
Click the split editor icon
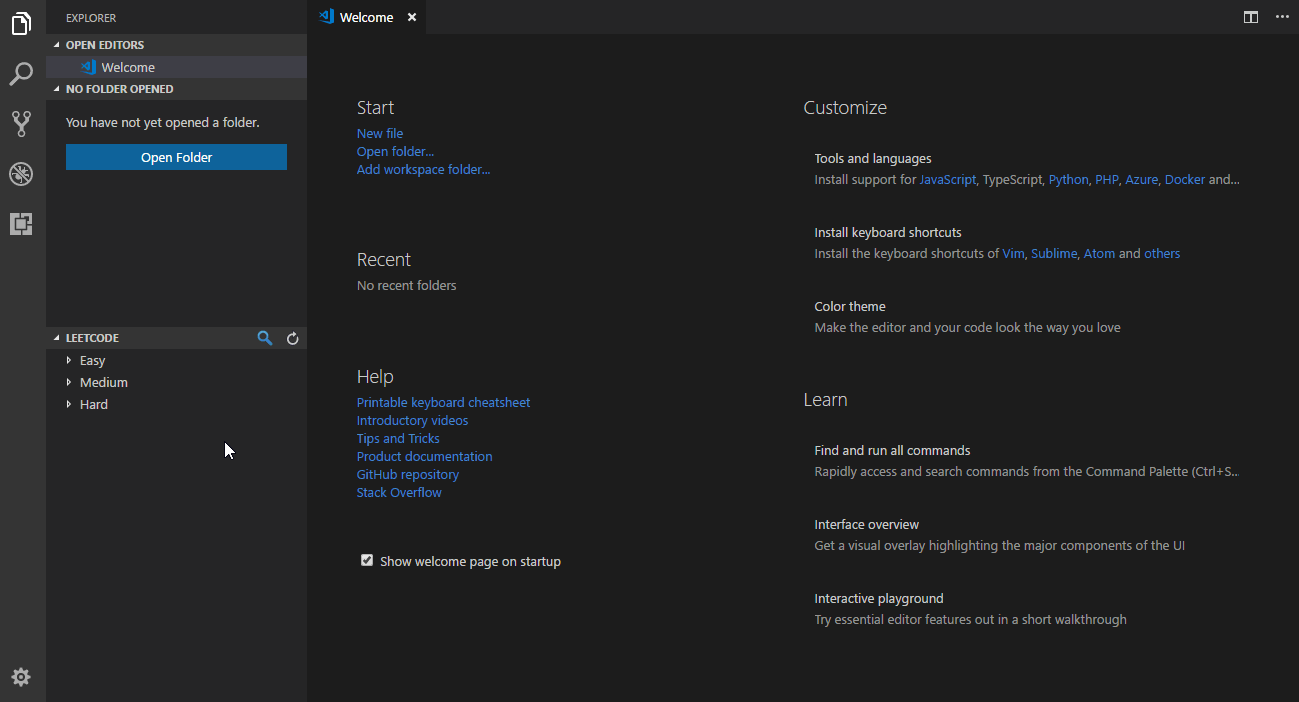1251,17
